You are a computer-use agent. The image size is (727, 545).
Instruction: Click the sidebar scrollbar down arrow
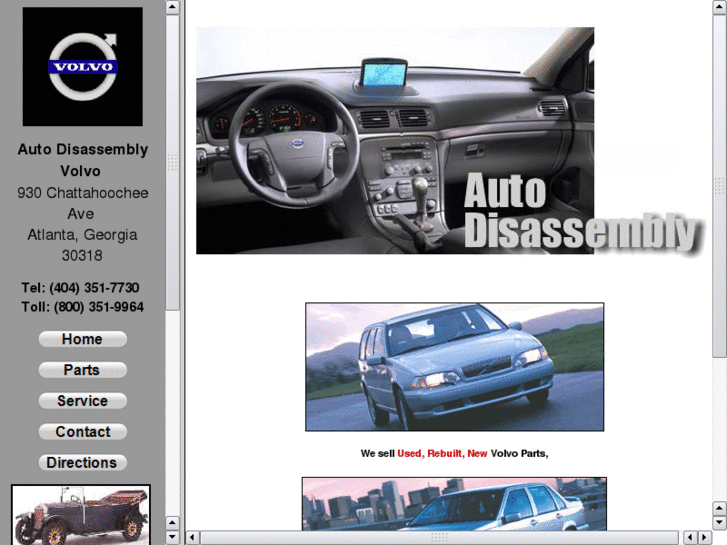tap(172, 537)
